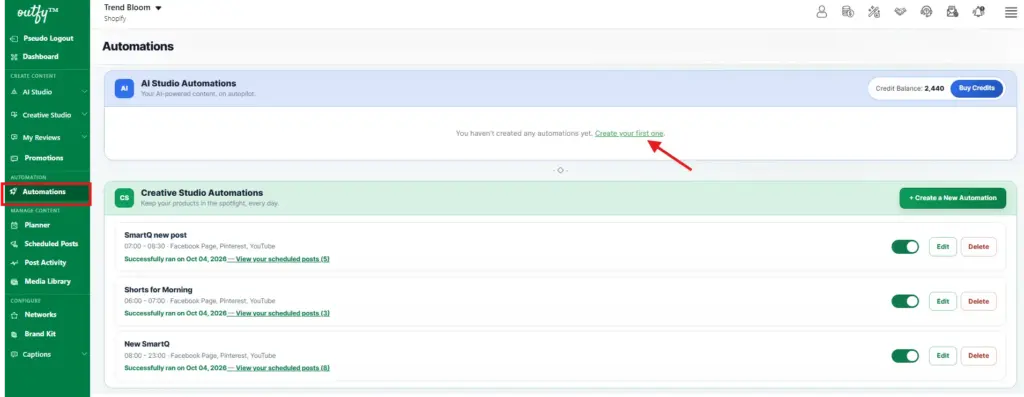Edit the New SmartQ automation

[942, 356]
